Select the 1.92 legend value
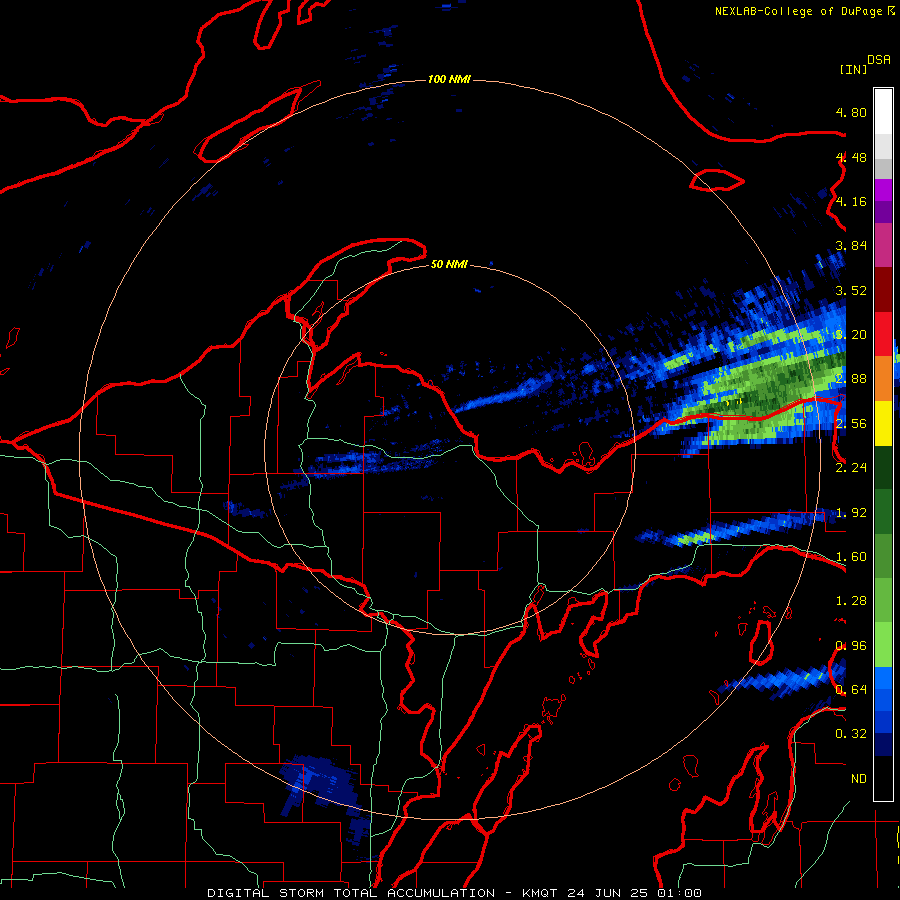The width and height of the screenshot is (900, 900). [851, 513]
